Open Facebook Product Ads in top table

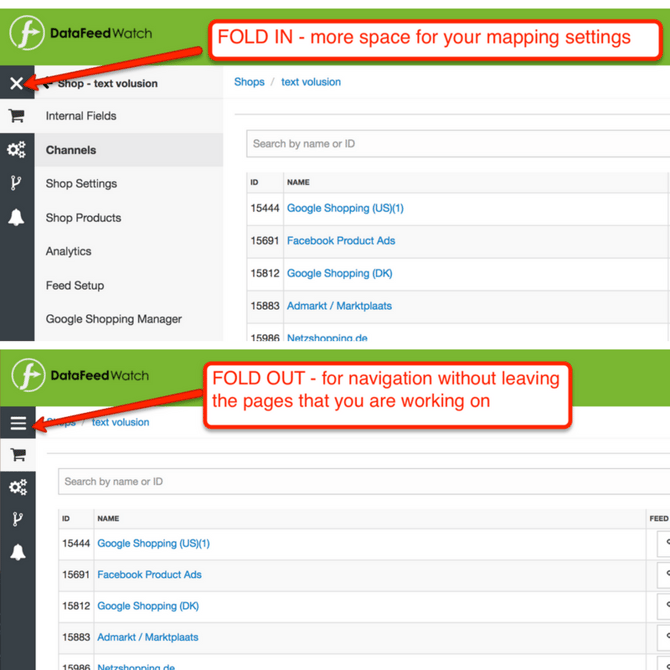(x=341, y=241)
